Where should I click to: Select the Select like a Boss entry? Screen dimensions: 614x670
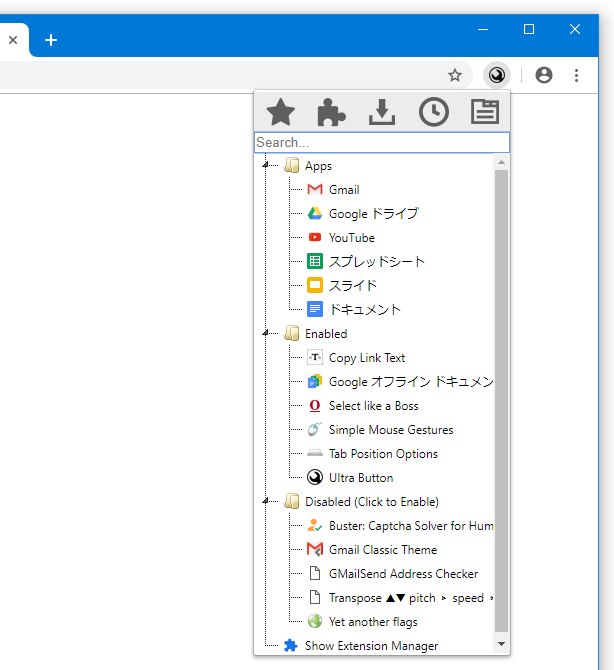(373, 406)
